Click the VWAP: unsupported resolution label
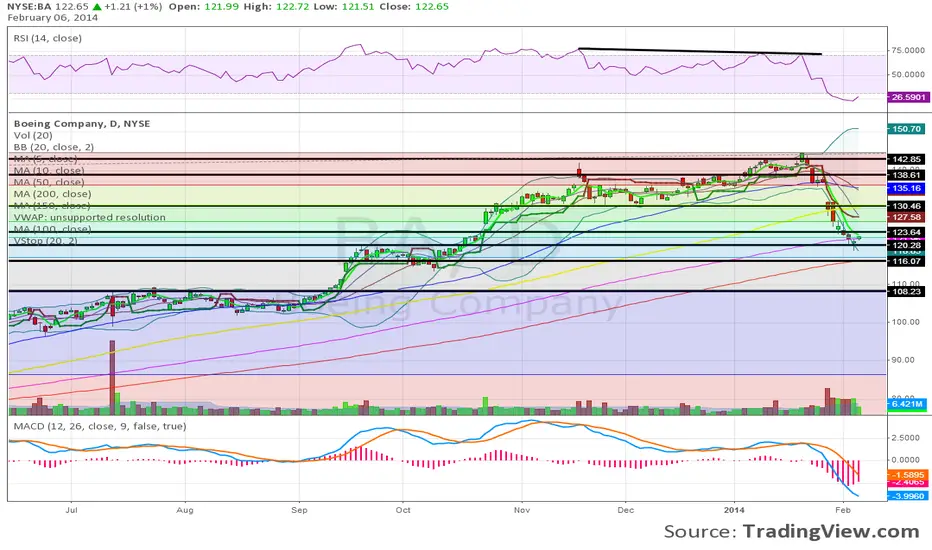Screen dimensions: 932x550 [x=90, y=217]
